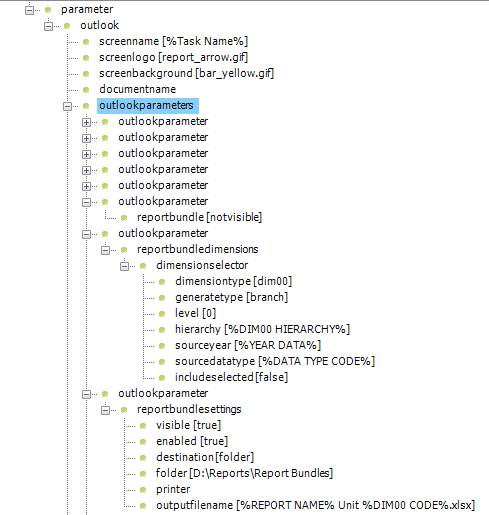Select the folder [D:\Reports\Report Bundles] item

(x=244, y=473)
